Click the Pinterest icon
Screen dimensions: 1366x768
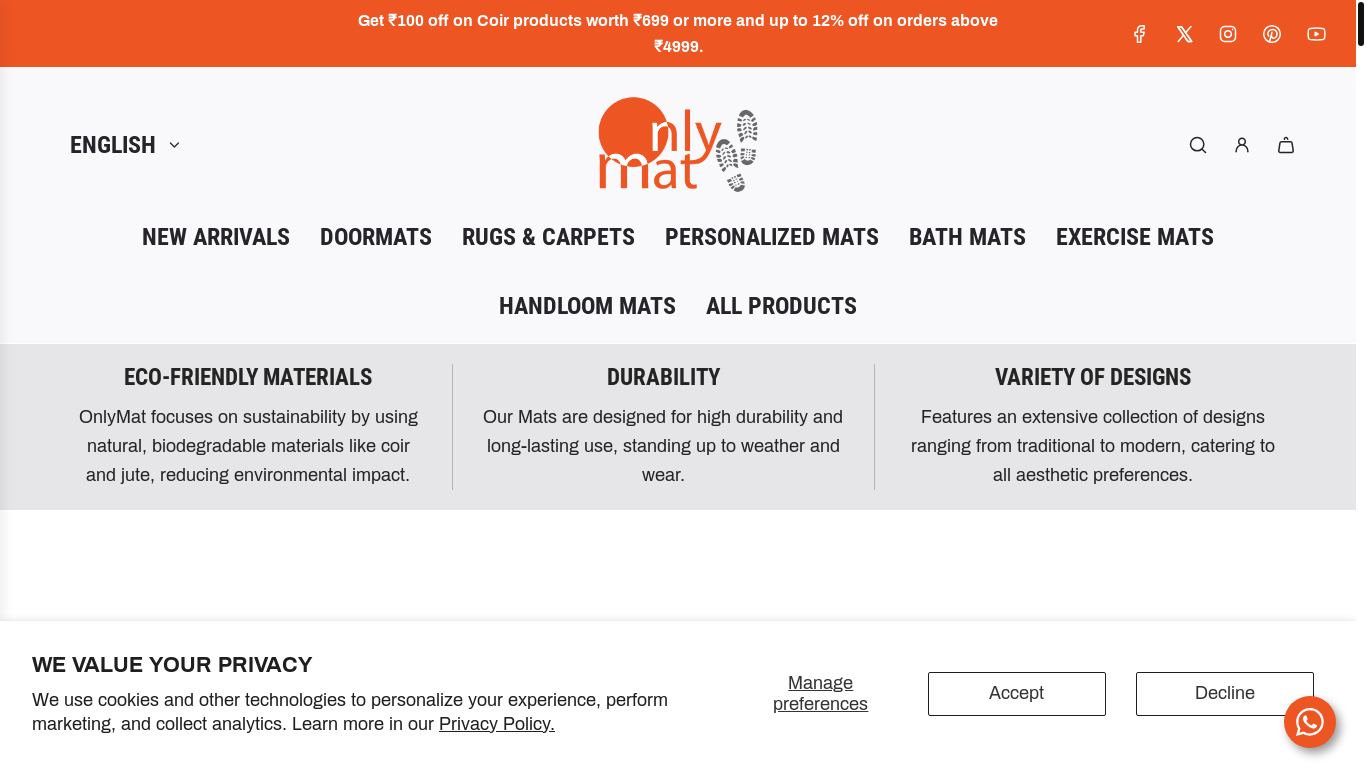[1272, 34]
